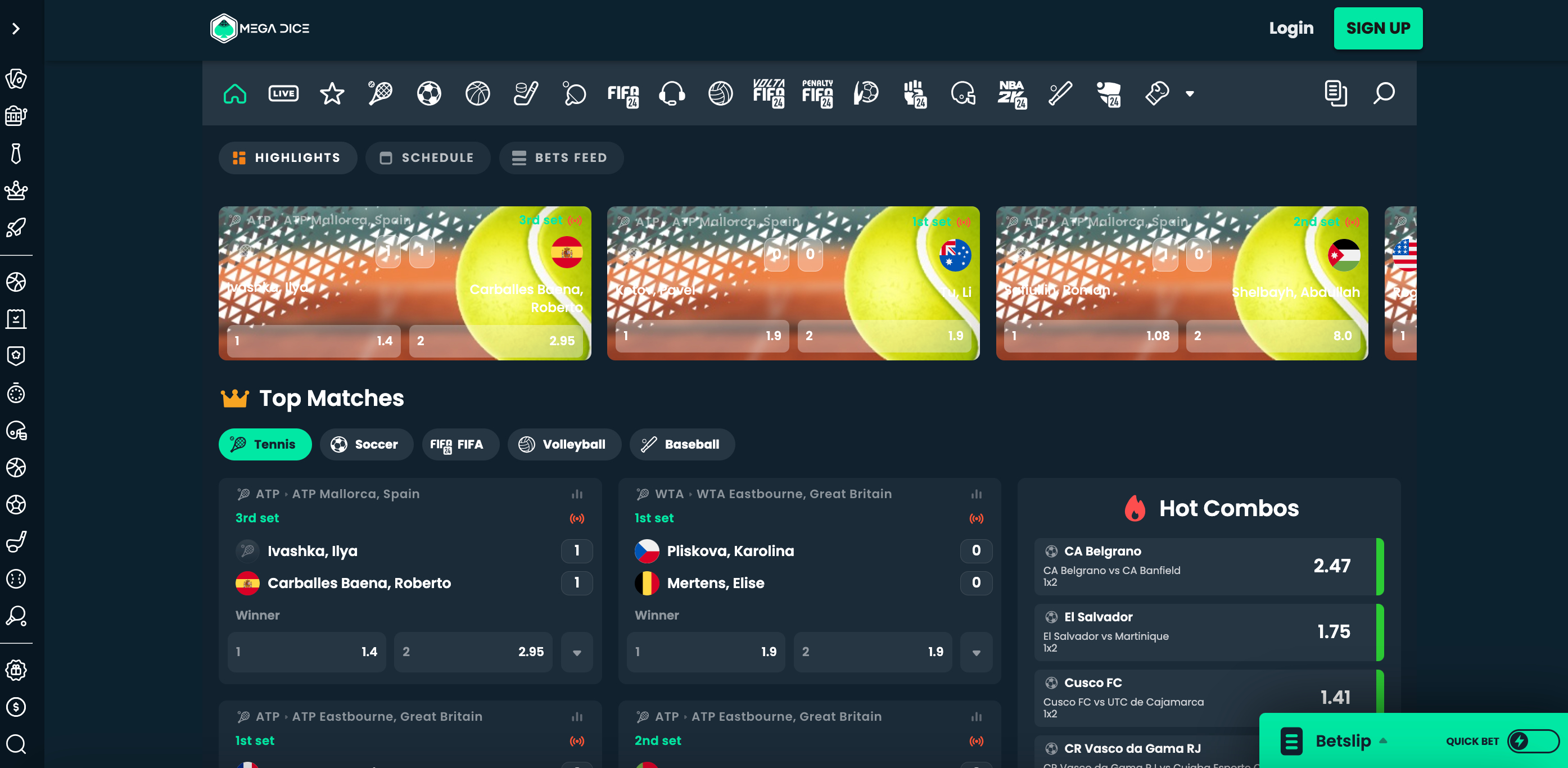Select the Baseball filter in Top Matches
1568x768 pixels.
click(683, 445)
